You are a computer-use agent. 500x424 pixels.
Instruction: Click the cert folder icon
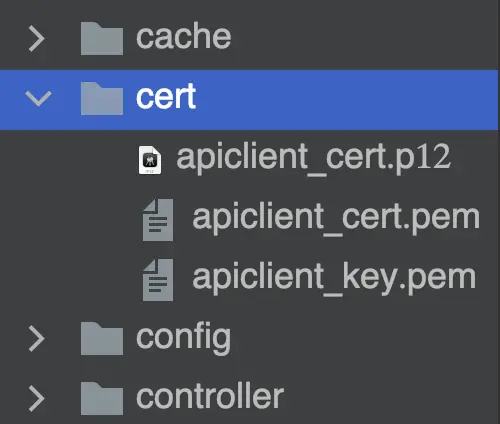[x=102, y=99]
